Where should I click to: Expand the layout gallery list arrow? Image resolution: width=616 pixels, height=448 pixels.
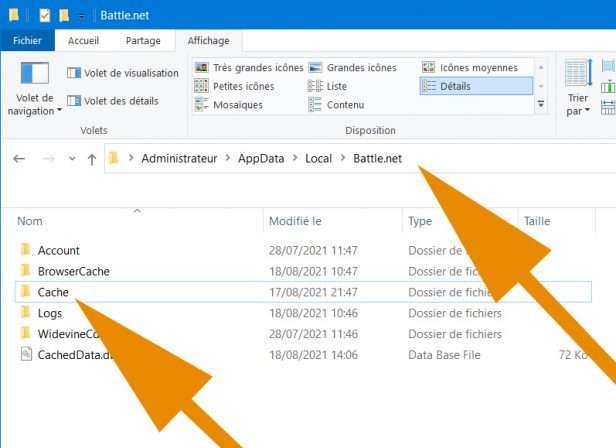tap(541, 104)
